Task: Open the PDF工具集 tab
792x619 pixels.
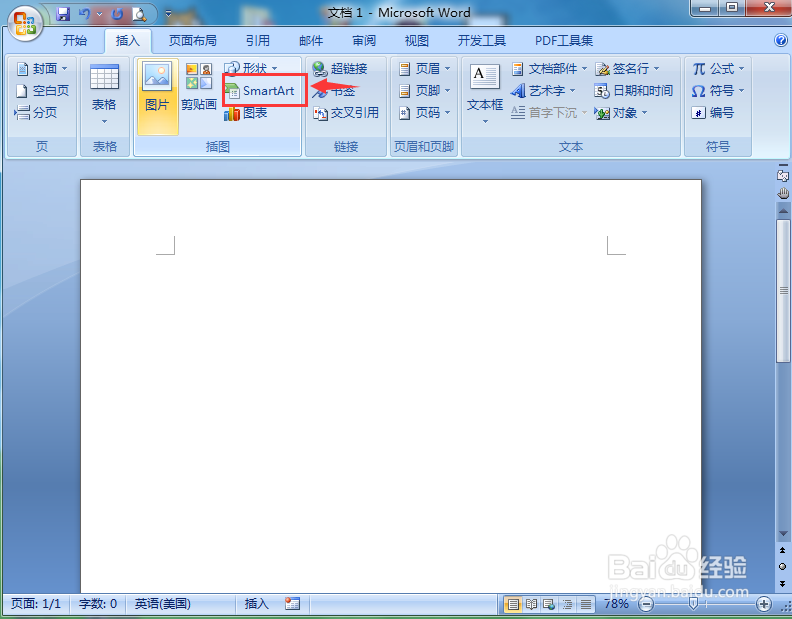Action: (564, 40)
